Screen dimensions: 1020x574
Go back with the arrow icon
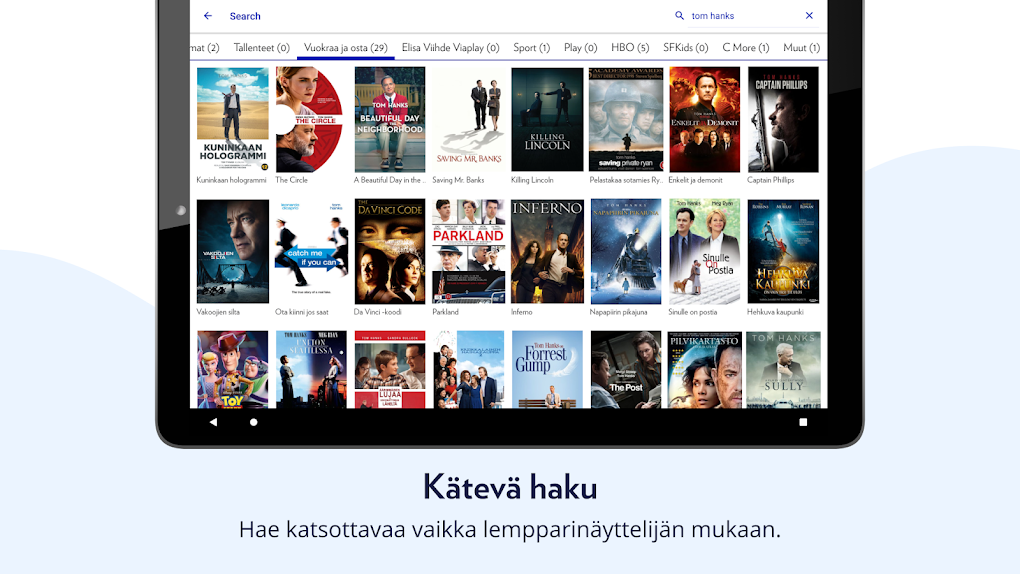208,16
